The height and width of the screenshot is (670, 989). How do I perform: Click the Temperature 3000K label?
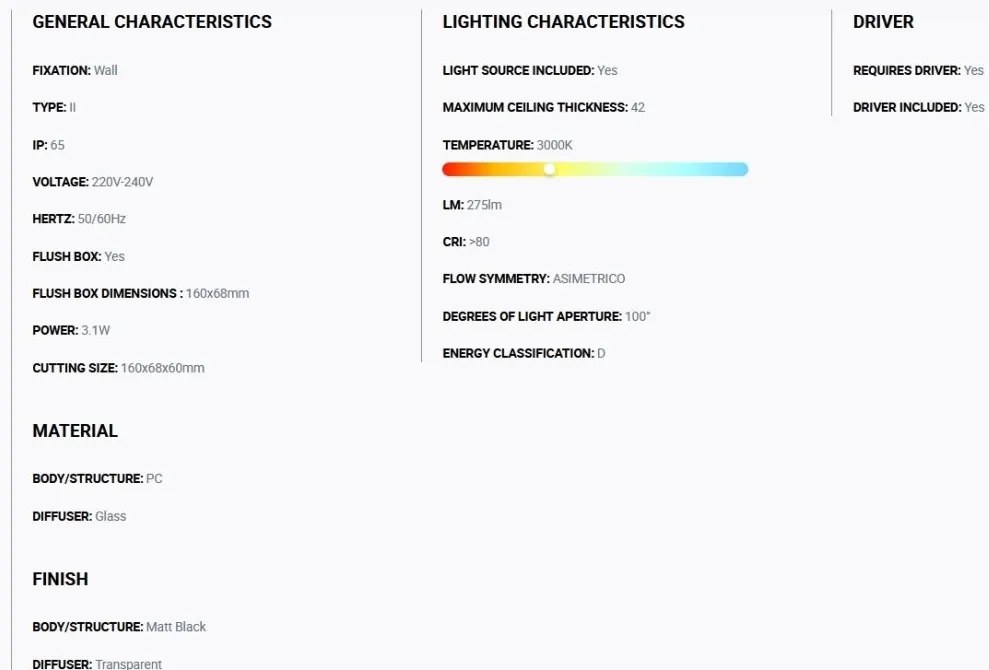[508, 145]
